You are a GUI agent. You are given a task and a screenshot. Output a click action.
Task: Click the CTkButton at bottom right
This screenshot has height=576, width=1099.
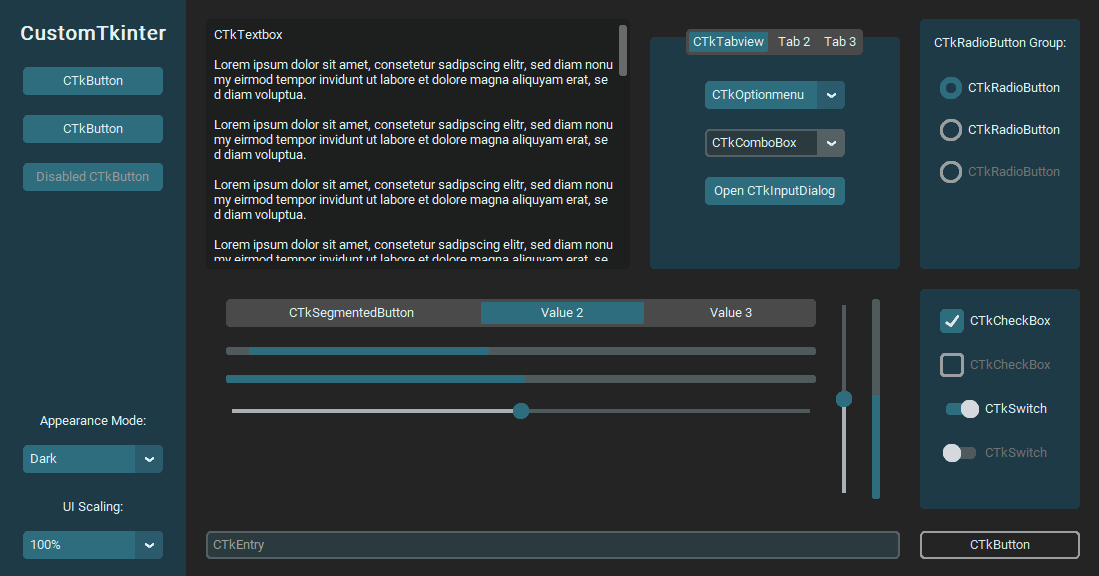[999, 544]
